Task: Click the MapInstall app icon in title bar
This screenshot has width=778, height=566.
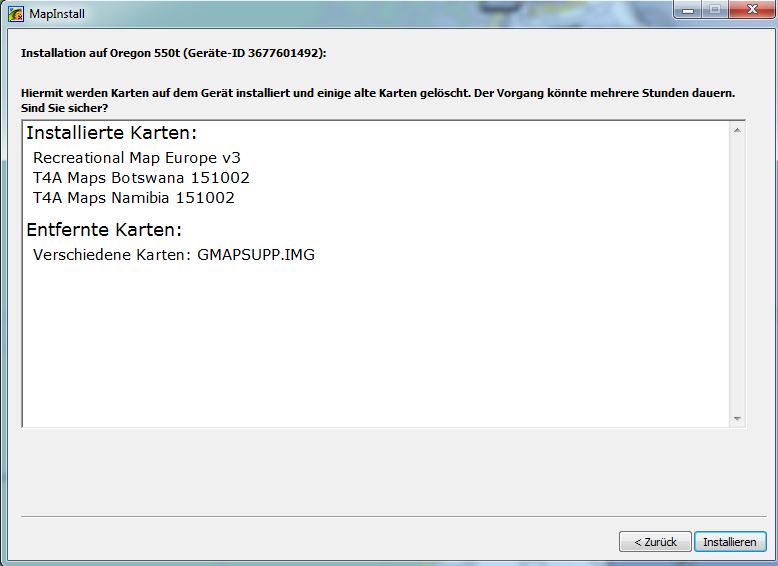Action: click(x=15, y=13)
